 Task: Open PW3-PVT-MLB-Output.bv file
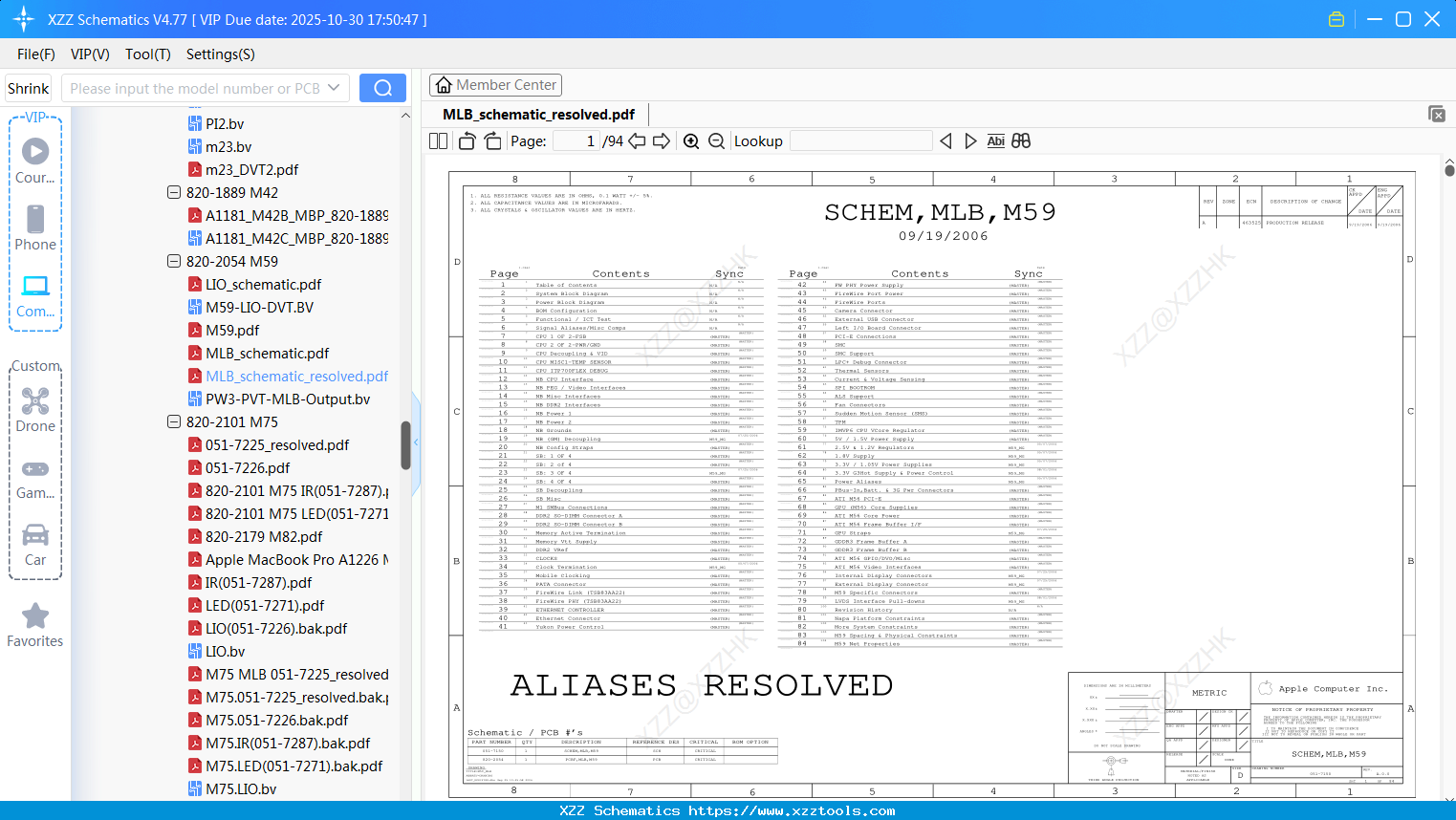pos(288,399)
